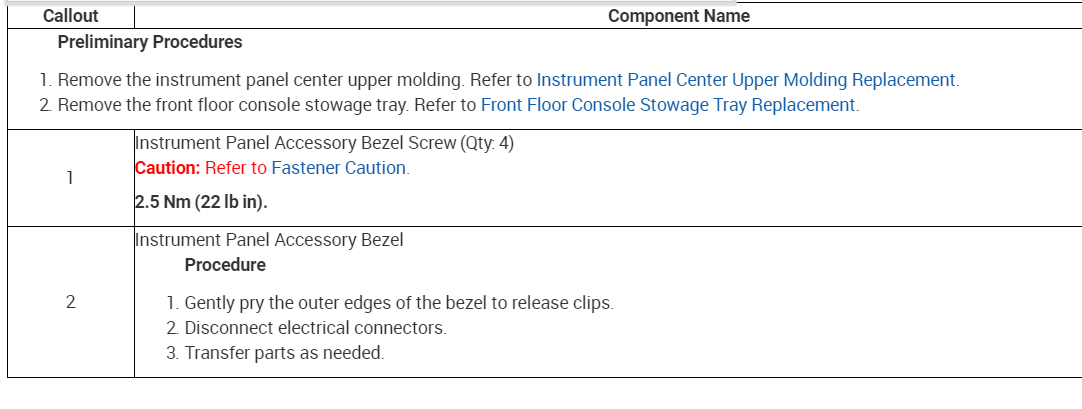Click the Component Name column header
This screenshot has height=409, width=1082.
[678, 16]
